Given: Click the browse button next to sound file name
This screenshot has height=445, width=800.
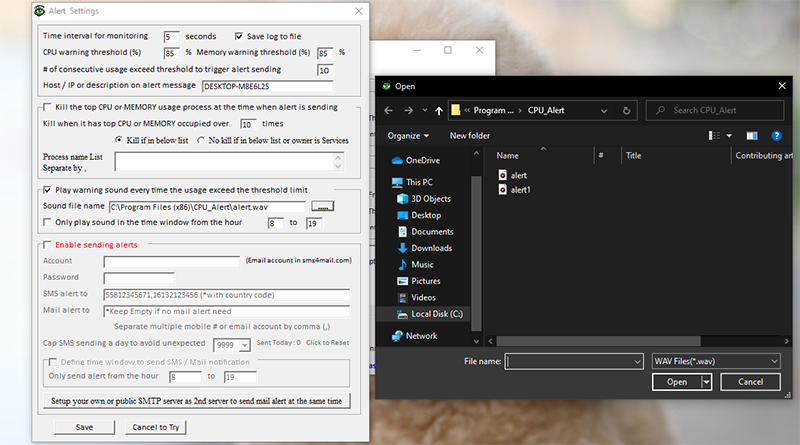Looking at the screenshot, I should click(x=322, y=206).
